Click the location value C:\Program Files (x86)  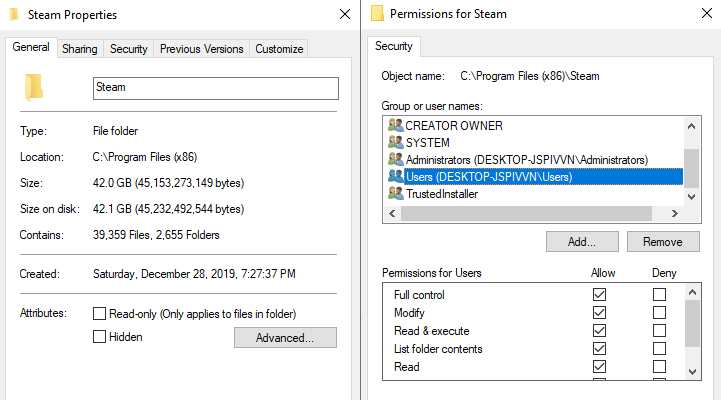point(145,157)
